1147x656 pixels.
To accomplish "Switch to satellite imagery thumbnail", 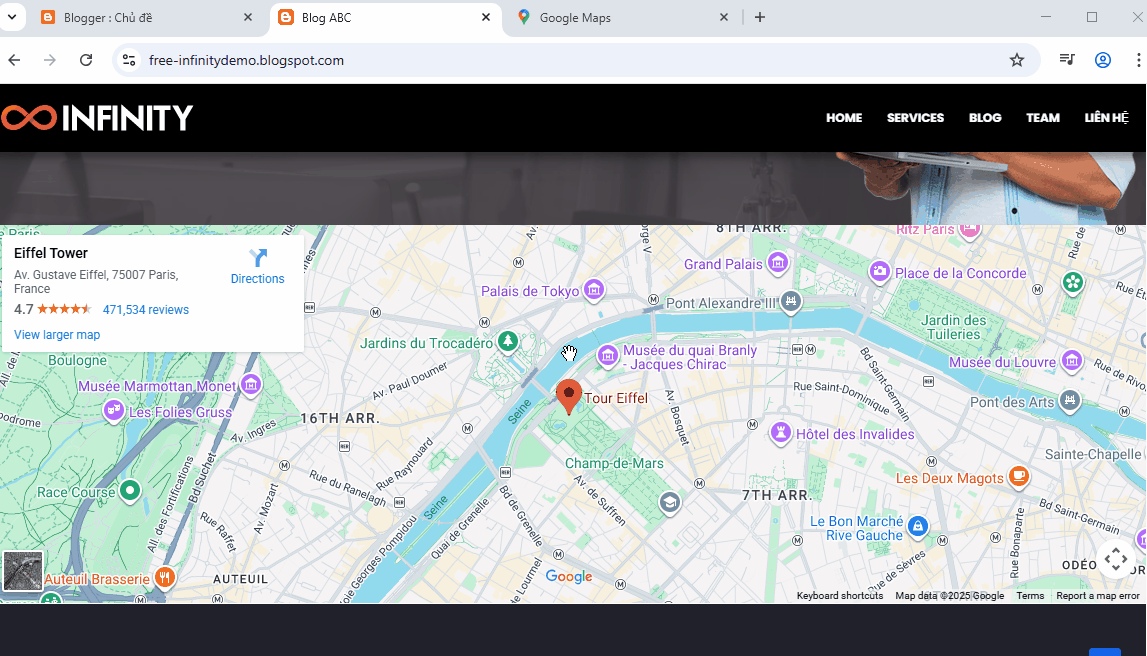I will pos(23,570).
